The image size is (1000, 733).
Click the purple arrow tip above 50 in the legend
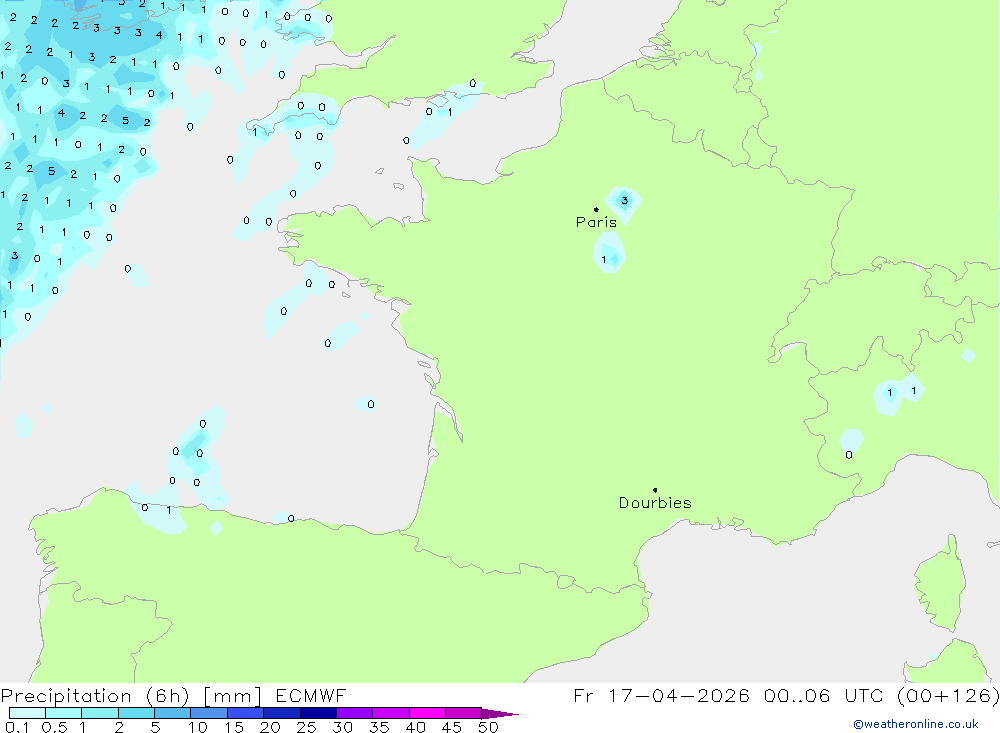coord(500,713)
